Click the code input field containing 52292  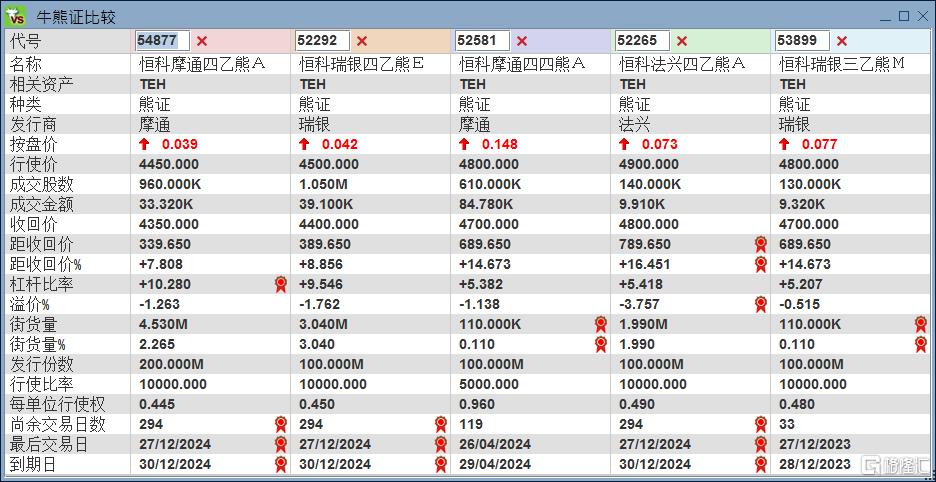pos(322,41)
